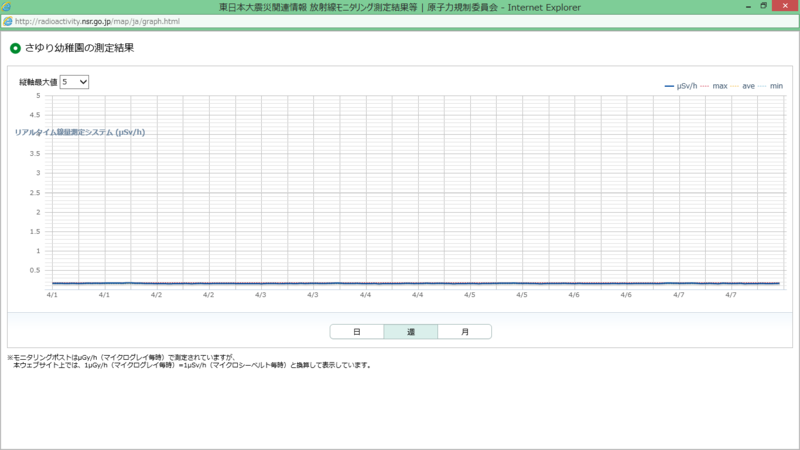The image size is (800, 450).
Task: Click the y-axis label 0.5
Action: click(35, 270)
